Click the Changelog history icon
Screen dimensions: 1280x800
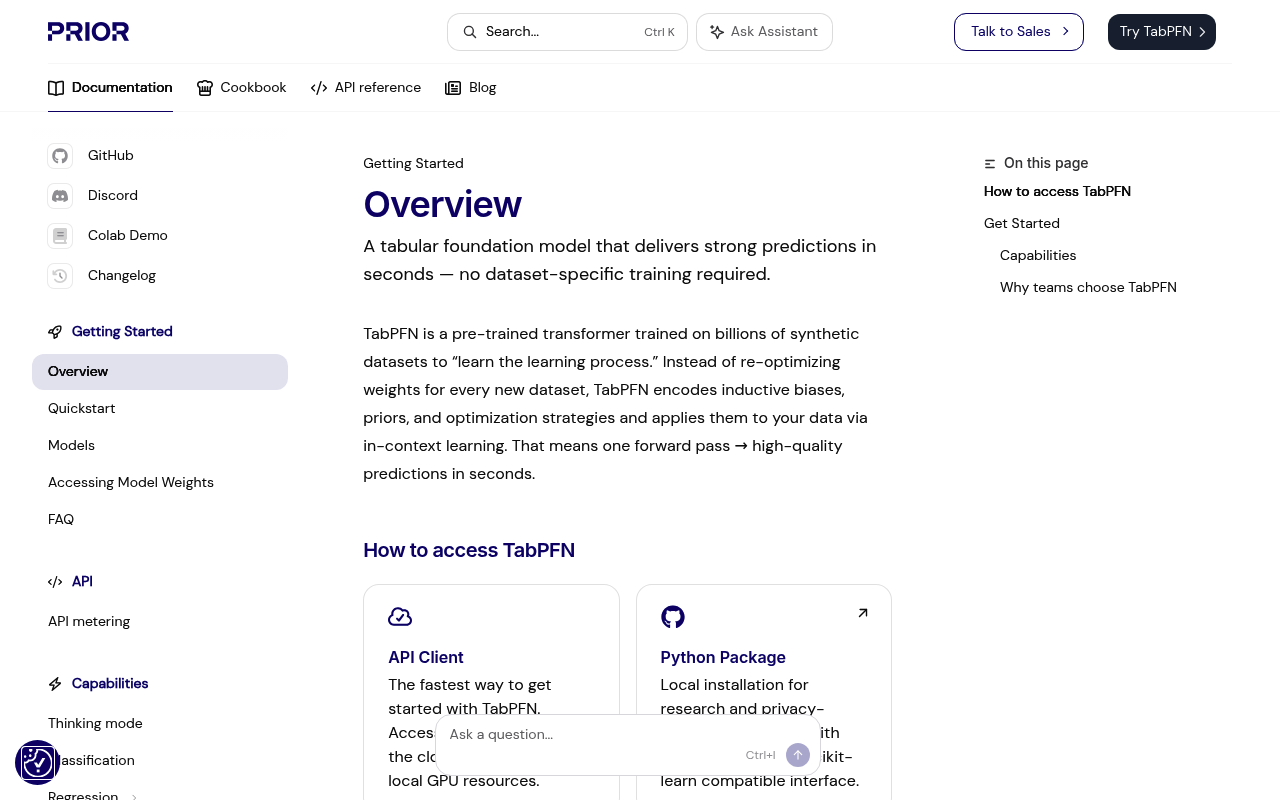point(60,276)
